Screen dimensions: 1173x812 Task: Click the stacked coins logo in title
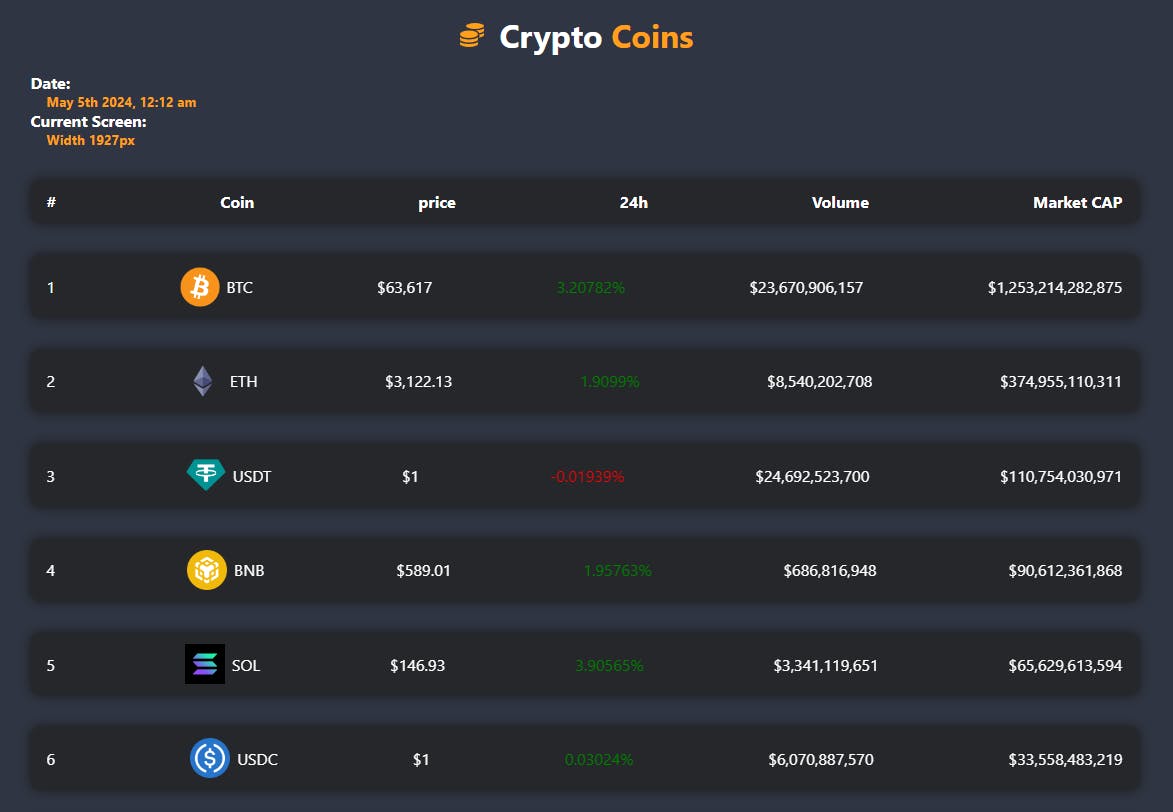click(472, 35)
